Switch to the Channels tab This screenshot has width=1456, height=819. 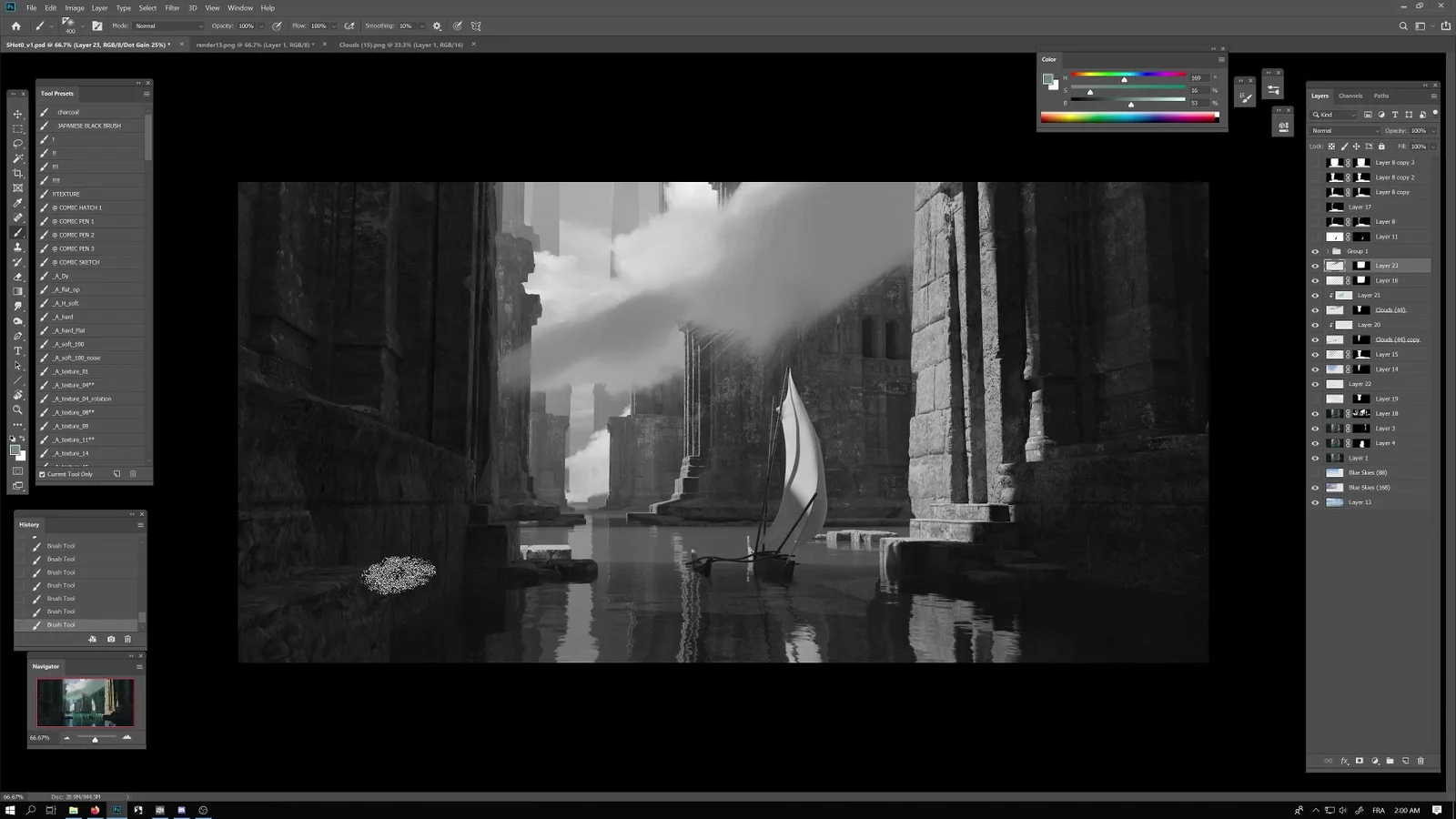tap(1351, 96)
